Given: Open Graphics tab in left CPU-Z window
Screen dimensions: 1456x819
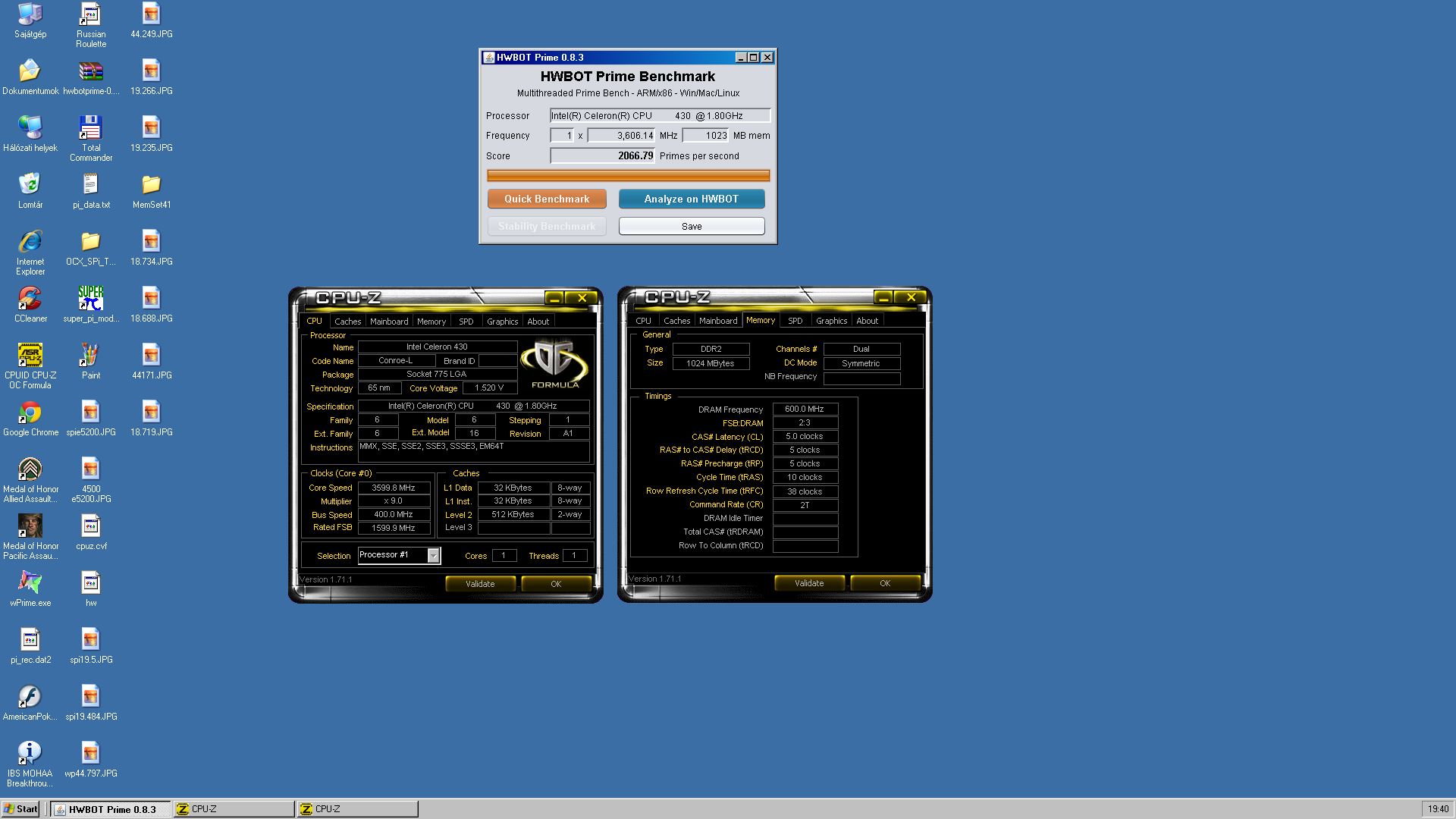Looking at the screenshot, I should (x=502, y=322).
